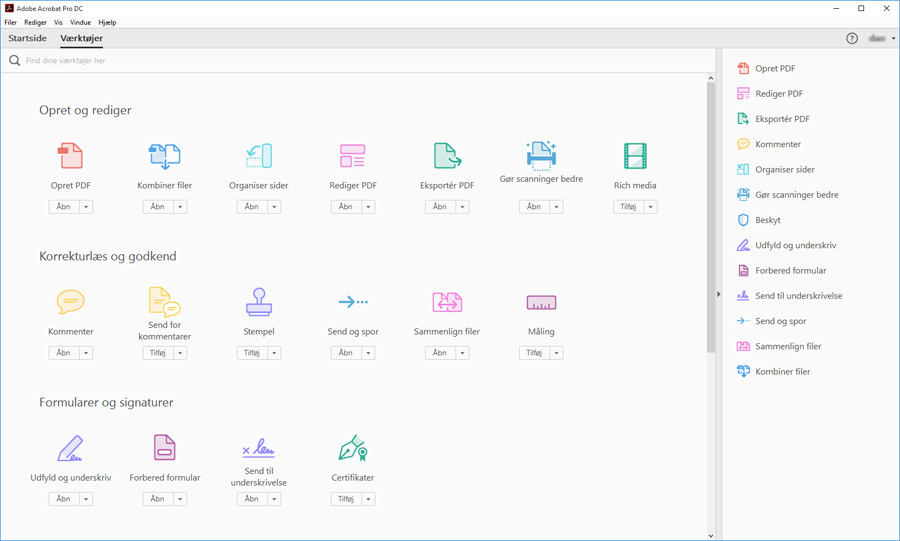Click the Send til underskrivelse signature icon
900x541 pixels.
pyautogui.click(x=259, y=448)
